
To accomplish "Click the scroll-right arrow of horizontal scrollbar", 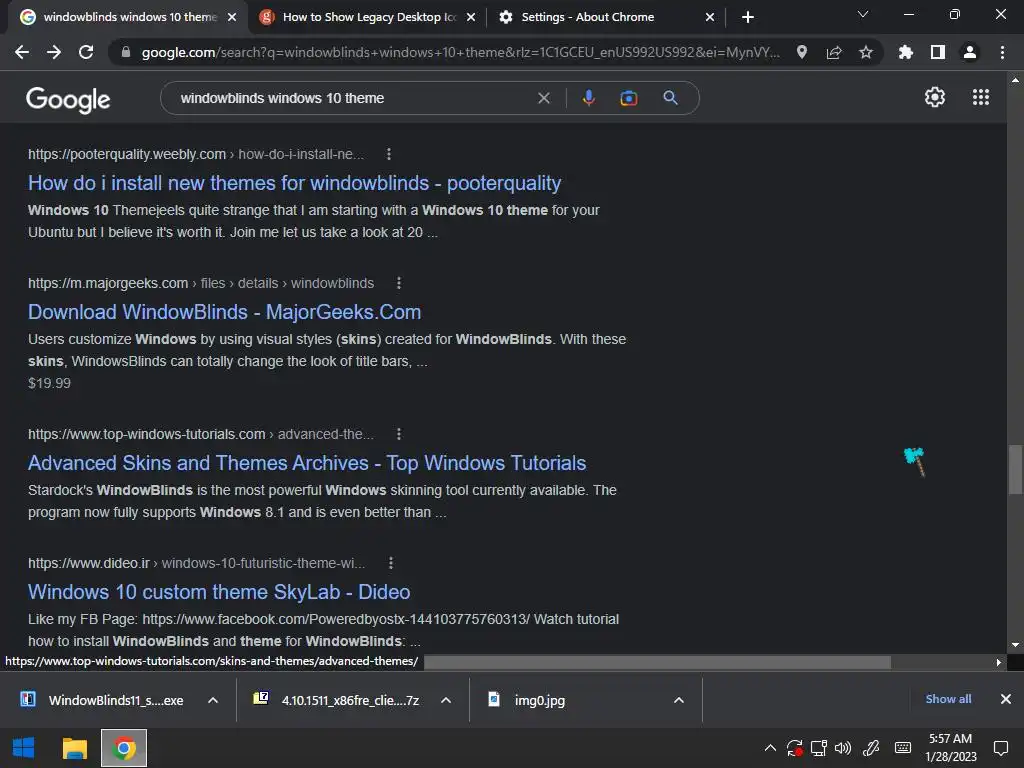I will [999, 662].
